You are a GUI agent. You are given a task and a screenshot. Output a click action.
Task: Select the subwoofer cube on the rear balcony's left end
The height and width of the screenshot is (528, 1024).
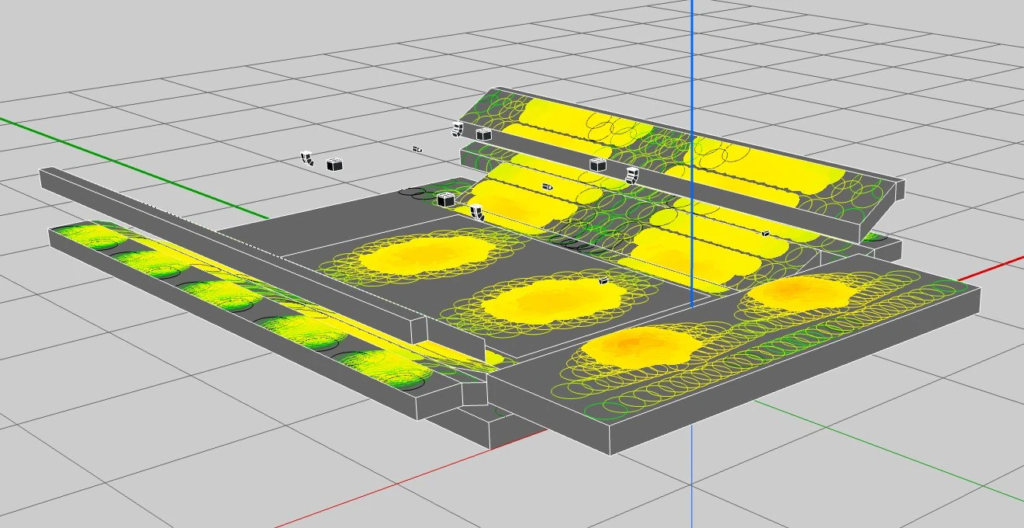pos(483,134)
